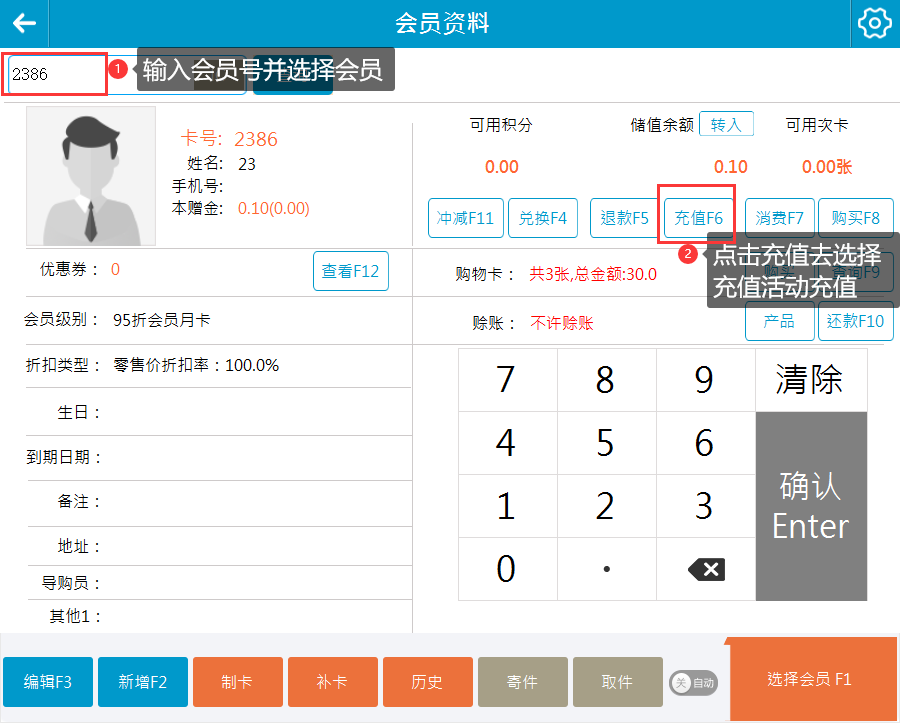Hit 清除 to clear keypad entry

click(810, 380)
